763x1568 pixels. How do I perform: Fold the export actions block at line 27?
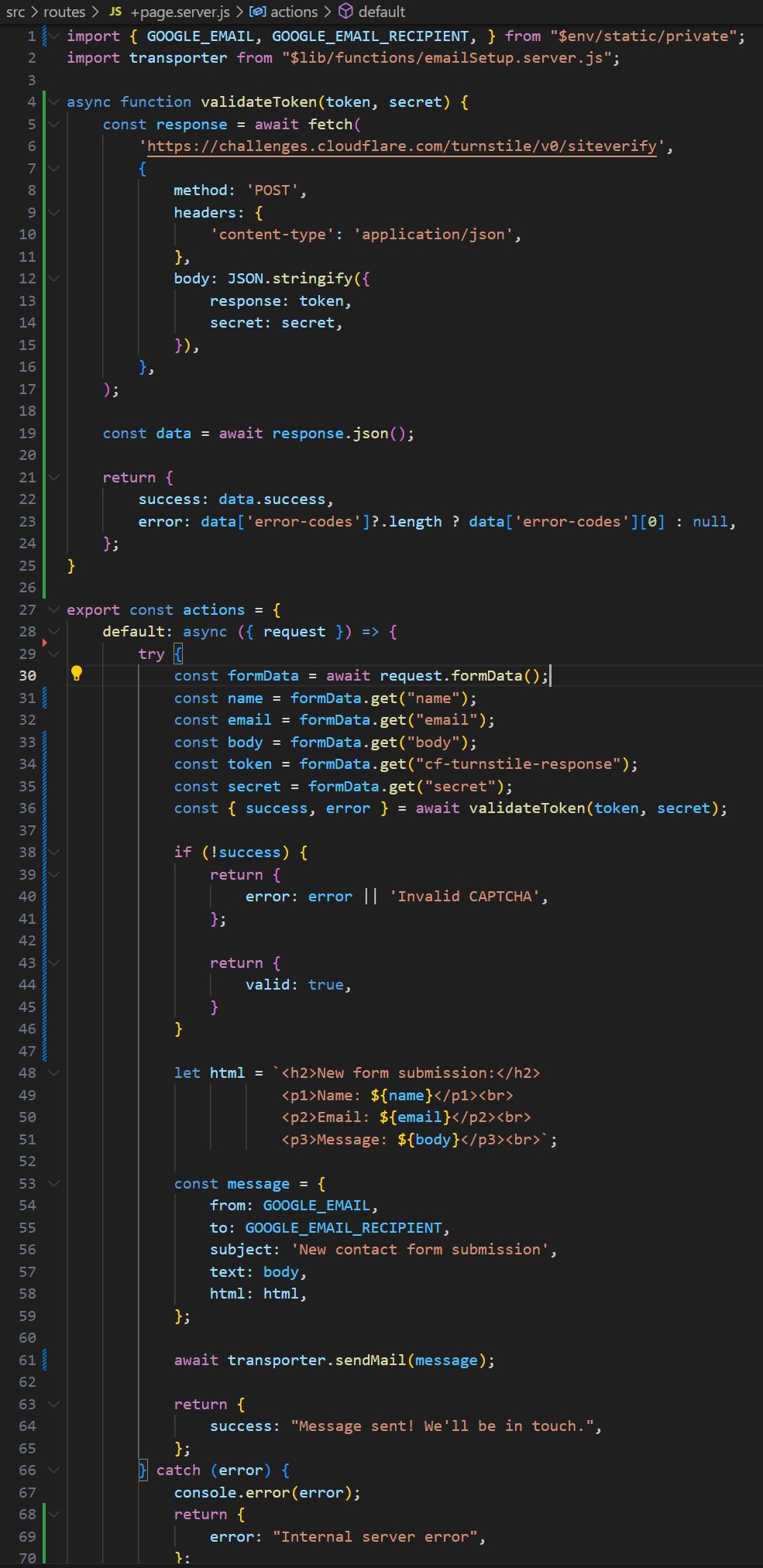(x=53, y=609)
